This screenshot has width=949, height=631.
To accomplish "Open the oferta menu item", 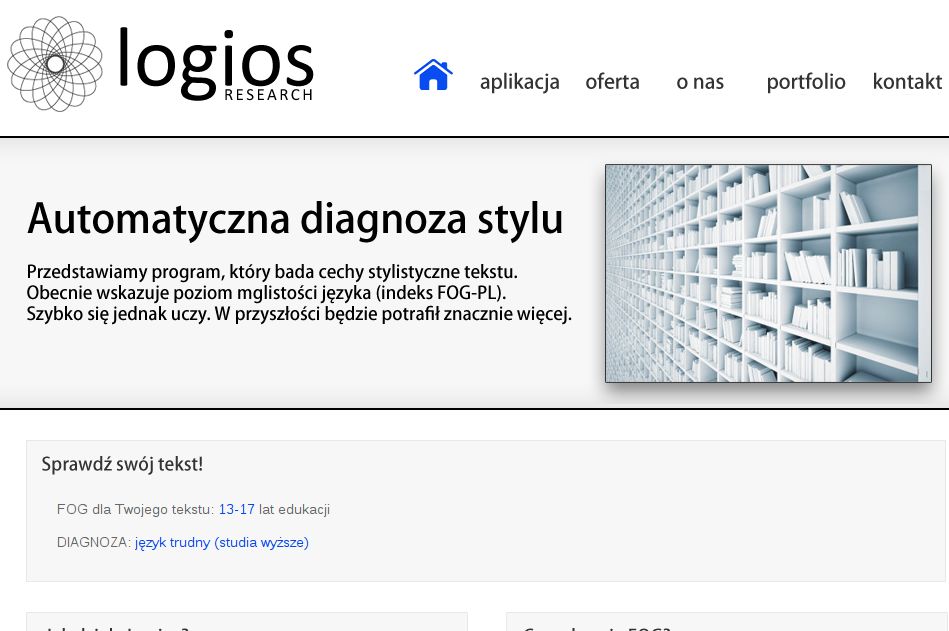I will [612, 82].
